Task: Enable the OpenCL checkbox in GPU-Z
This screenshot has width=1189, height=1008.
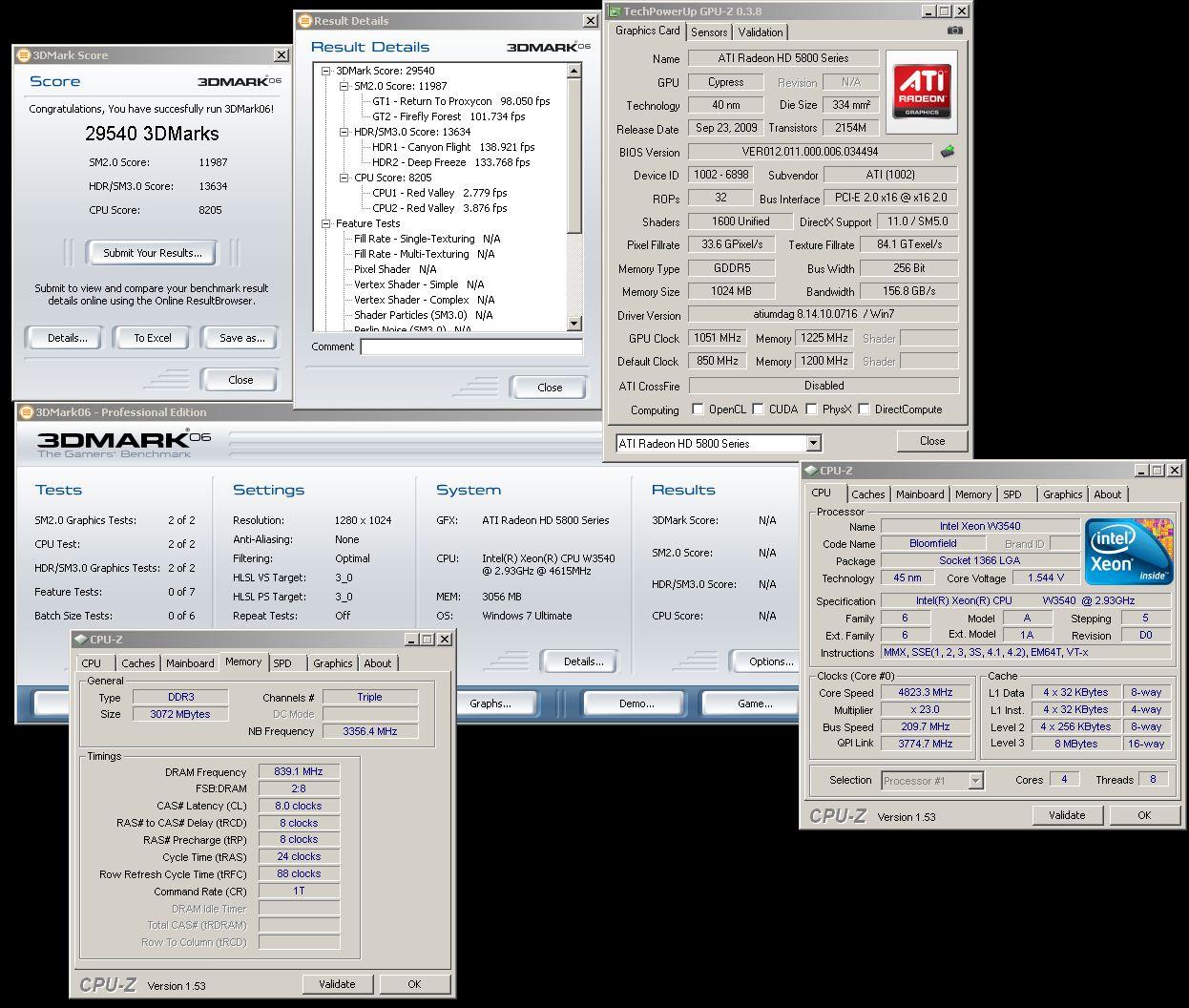Action: (698, 409)
